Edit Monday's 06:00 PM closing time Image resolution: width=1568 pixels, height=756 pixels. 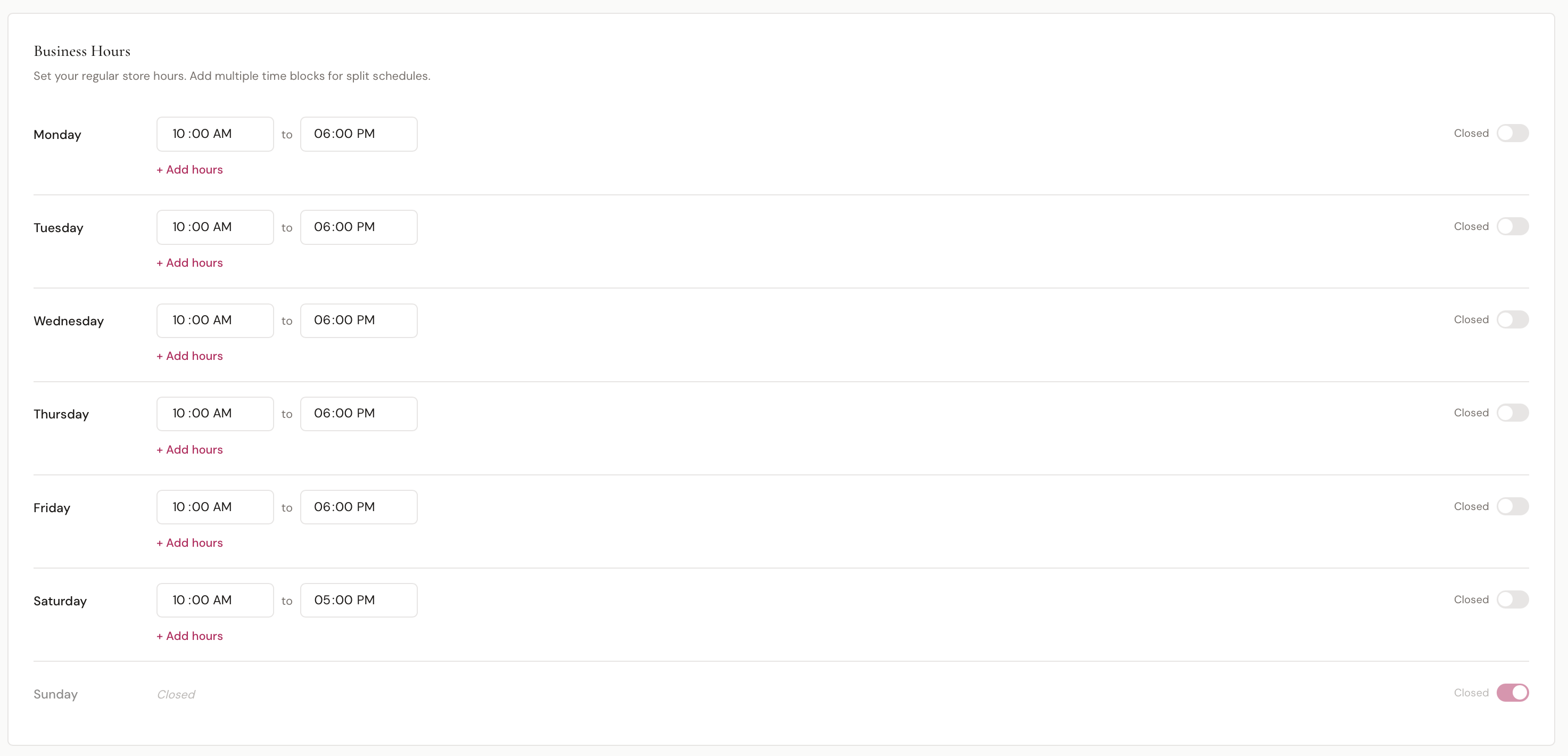click(359, 134)
